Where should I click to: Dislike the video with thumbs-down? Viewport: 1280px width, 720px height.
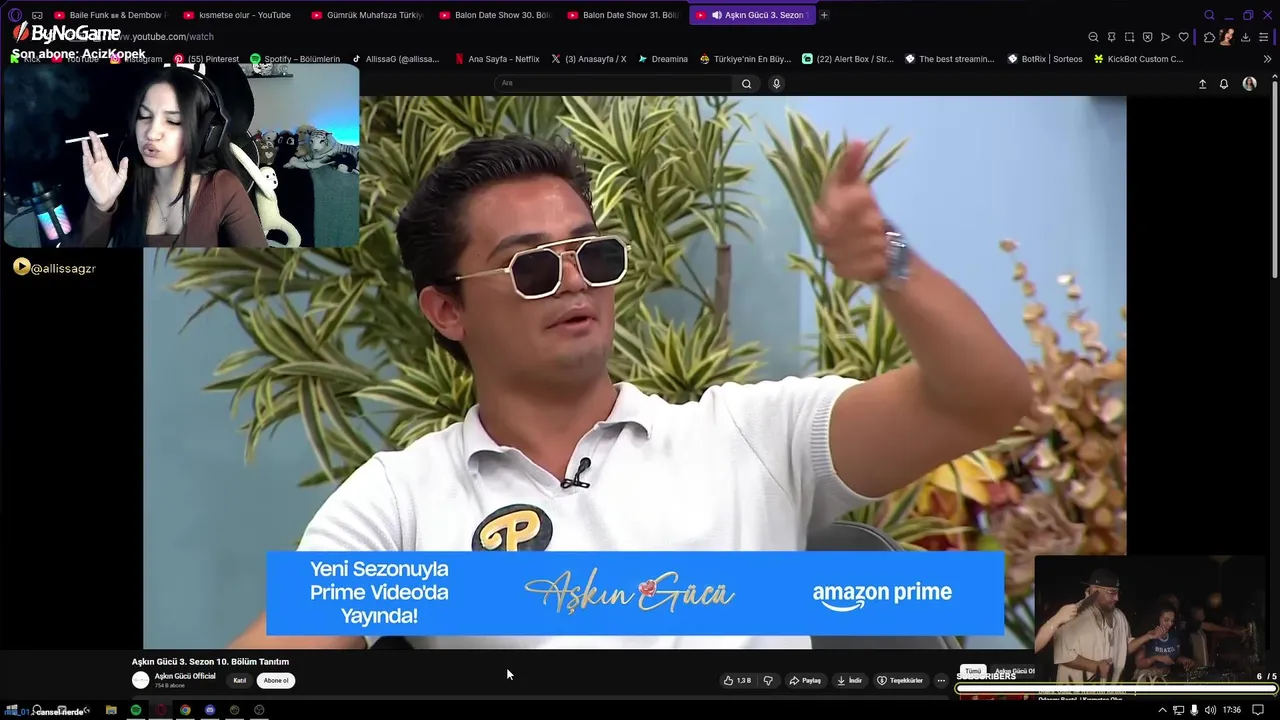[x=768, y=680]
